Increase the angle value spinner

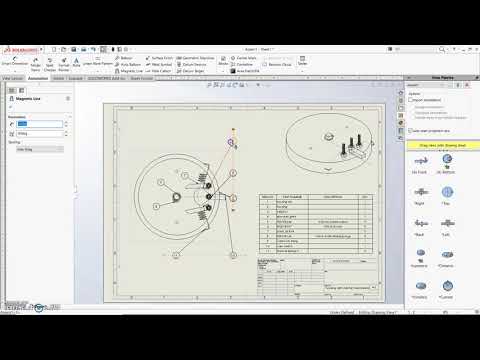point(66,132)
